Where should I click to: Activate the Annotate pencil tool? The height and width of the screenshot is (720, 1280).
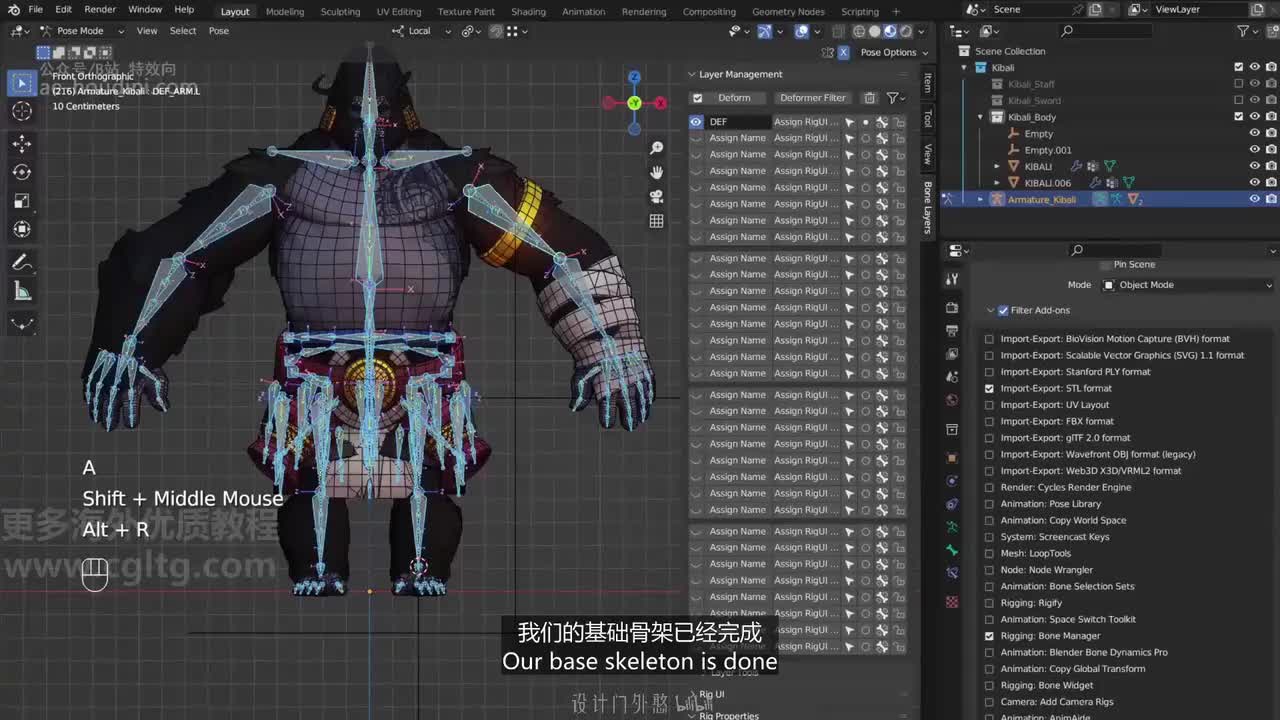click(x=22, y=263)
